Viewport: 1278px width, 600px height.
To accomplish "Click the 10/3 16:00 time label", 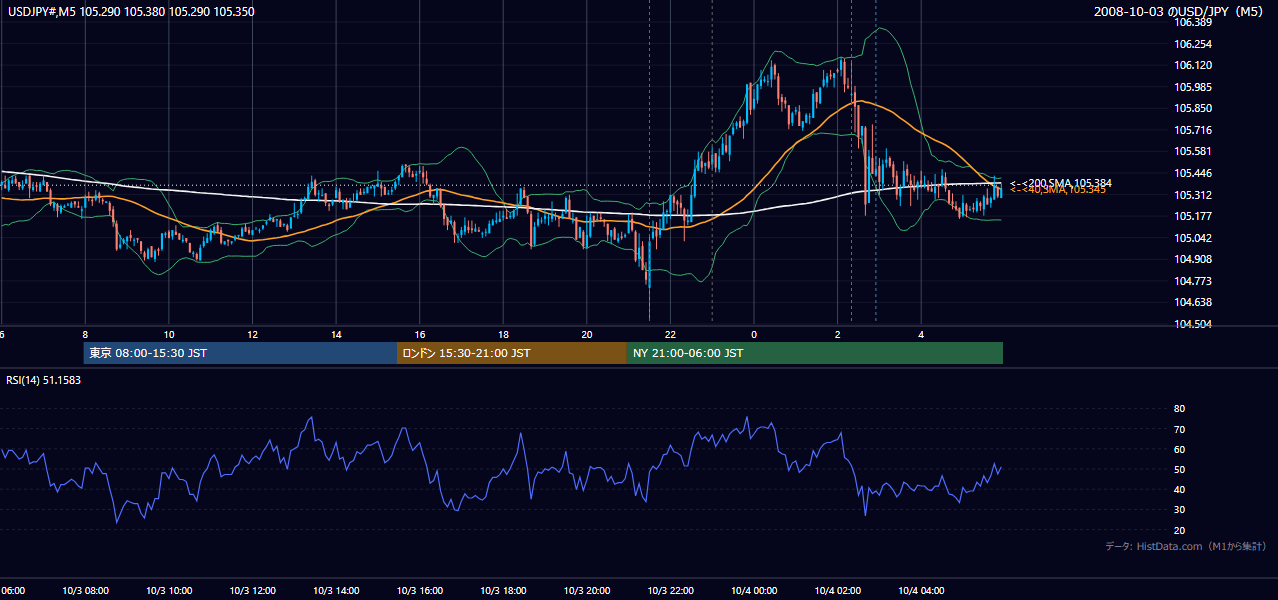I will (420, 590).
